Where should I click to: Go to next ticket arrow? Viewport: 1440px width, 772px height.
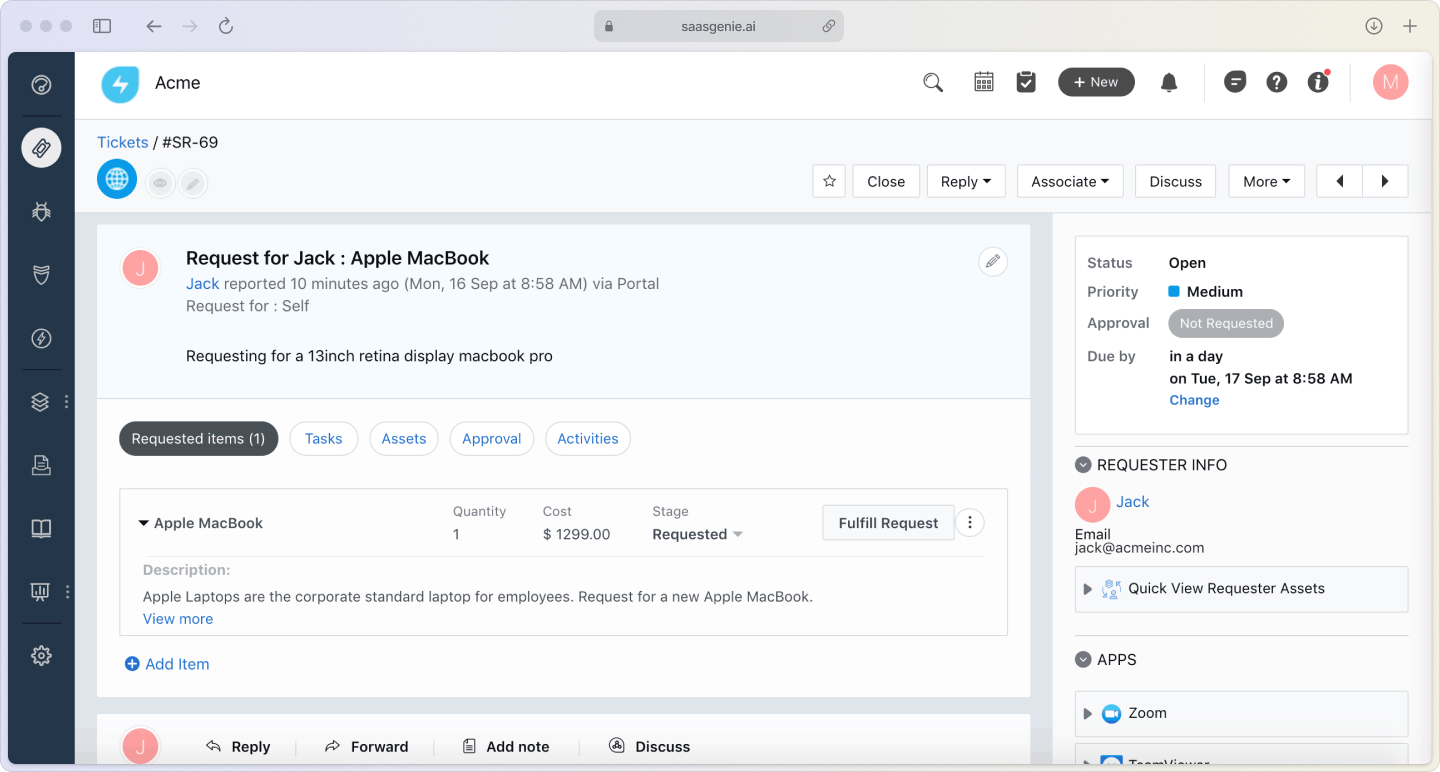point(1385,181)
